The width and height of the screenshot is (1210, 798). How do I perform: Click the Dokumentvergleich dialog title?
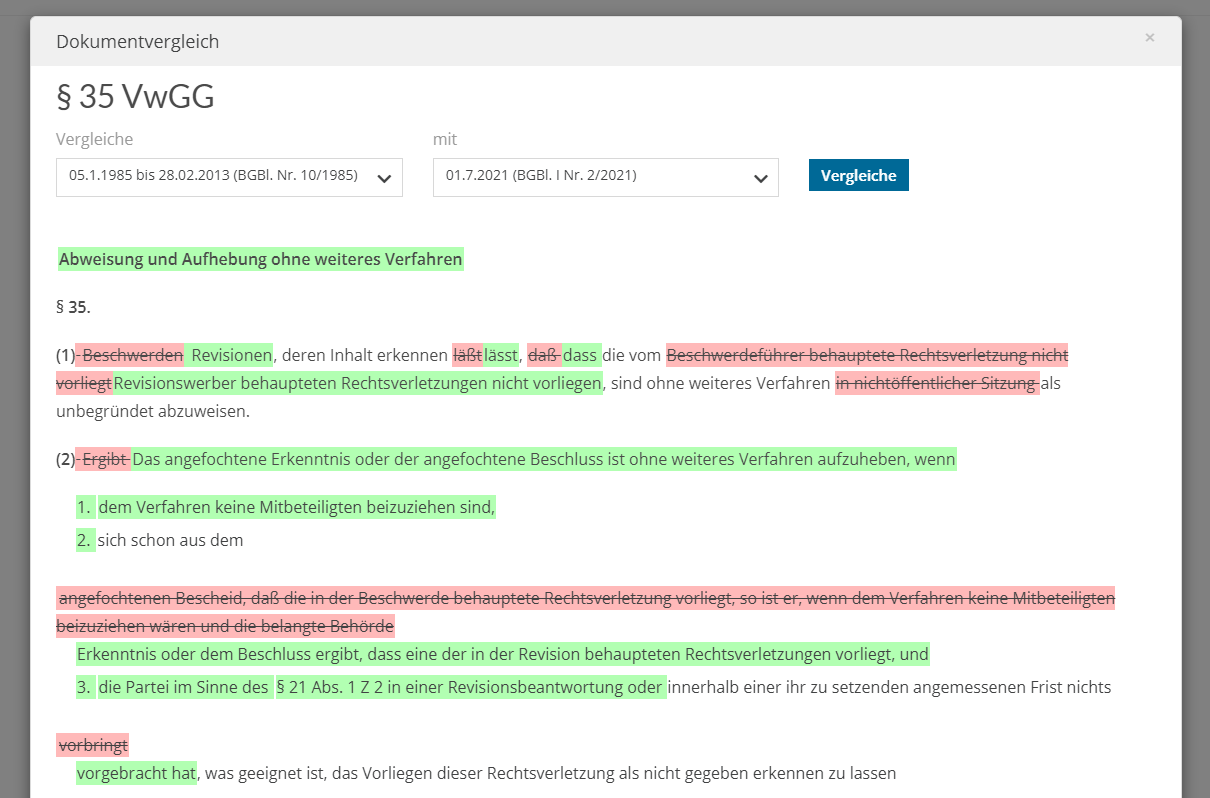point(137,42)
